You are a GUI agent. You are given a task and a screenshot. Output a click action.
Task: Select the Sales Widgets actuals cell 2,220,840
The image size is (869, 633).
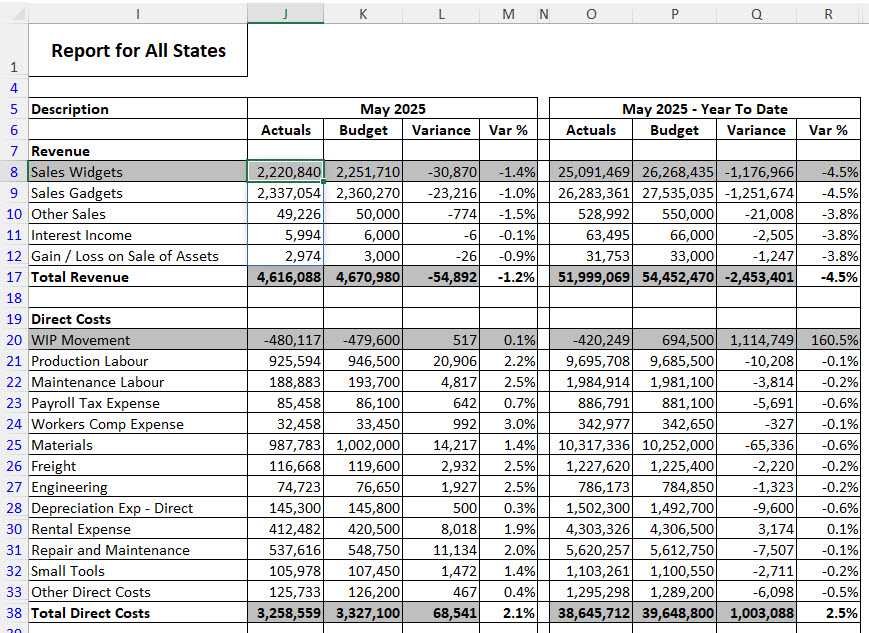(x=285, y=172)
